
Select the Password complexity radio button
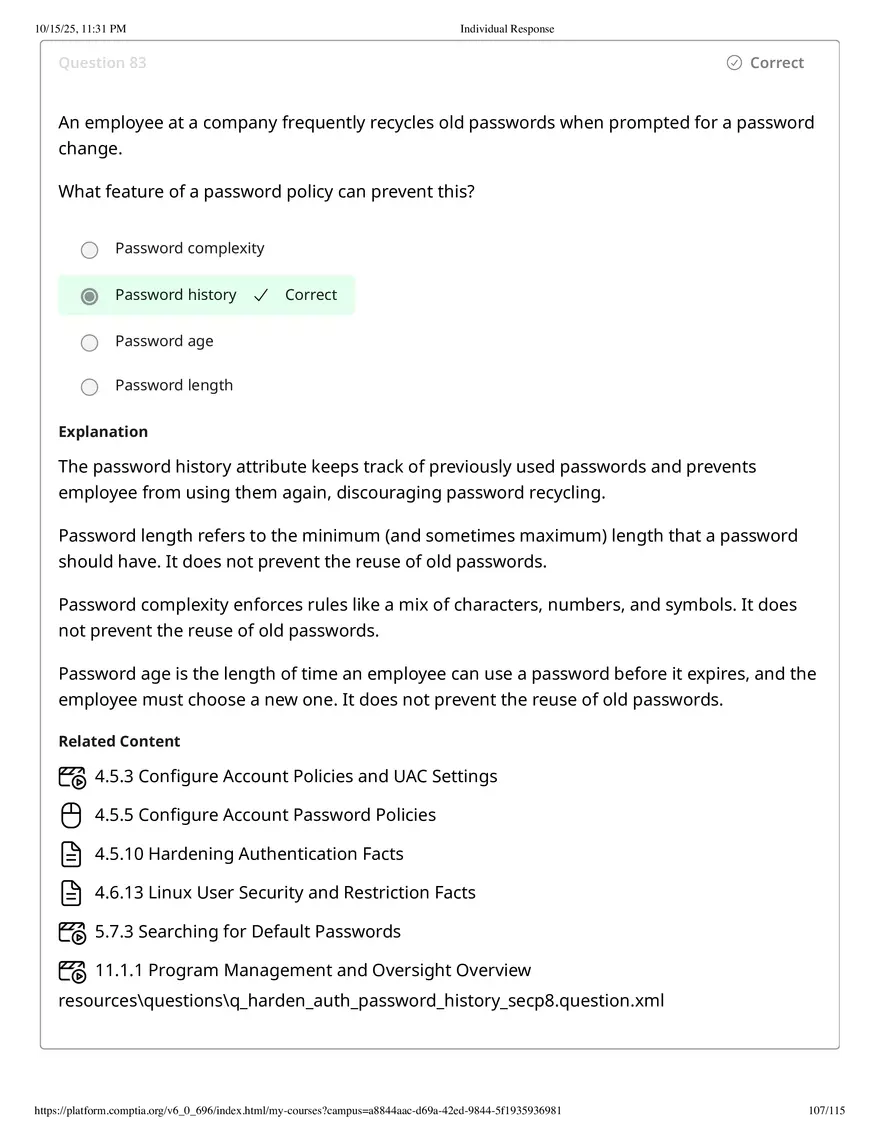[89, 249]
